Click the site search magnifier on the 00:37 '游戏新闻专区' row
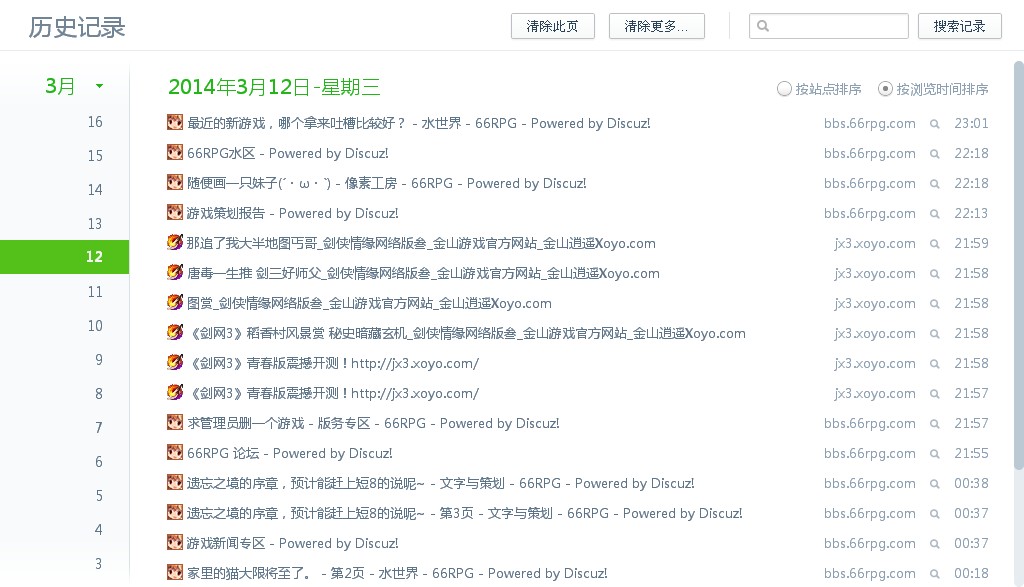1024x587 pixels. [935, 545]
